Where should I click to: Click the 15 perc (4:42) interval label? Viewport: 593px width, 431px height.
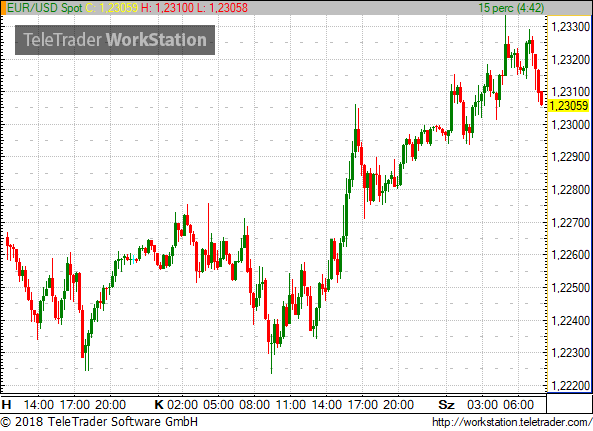(511, 8)
